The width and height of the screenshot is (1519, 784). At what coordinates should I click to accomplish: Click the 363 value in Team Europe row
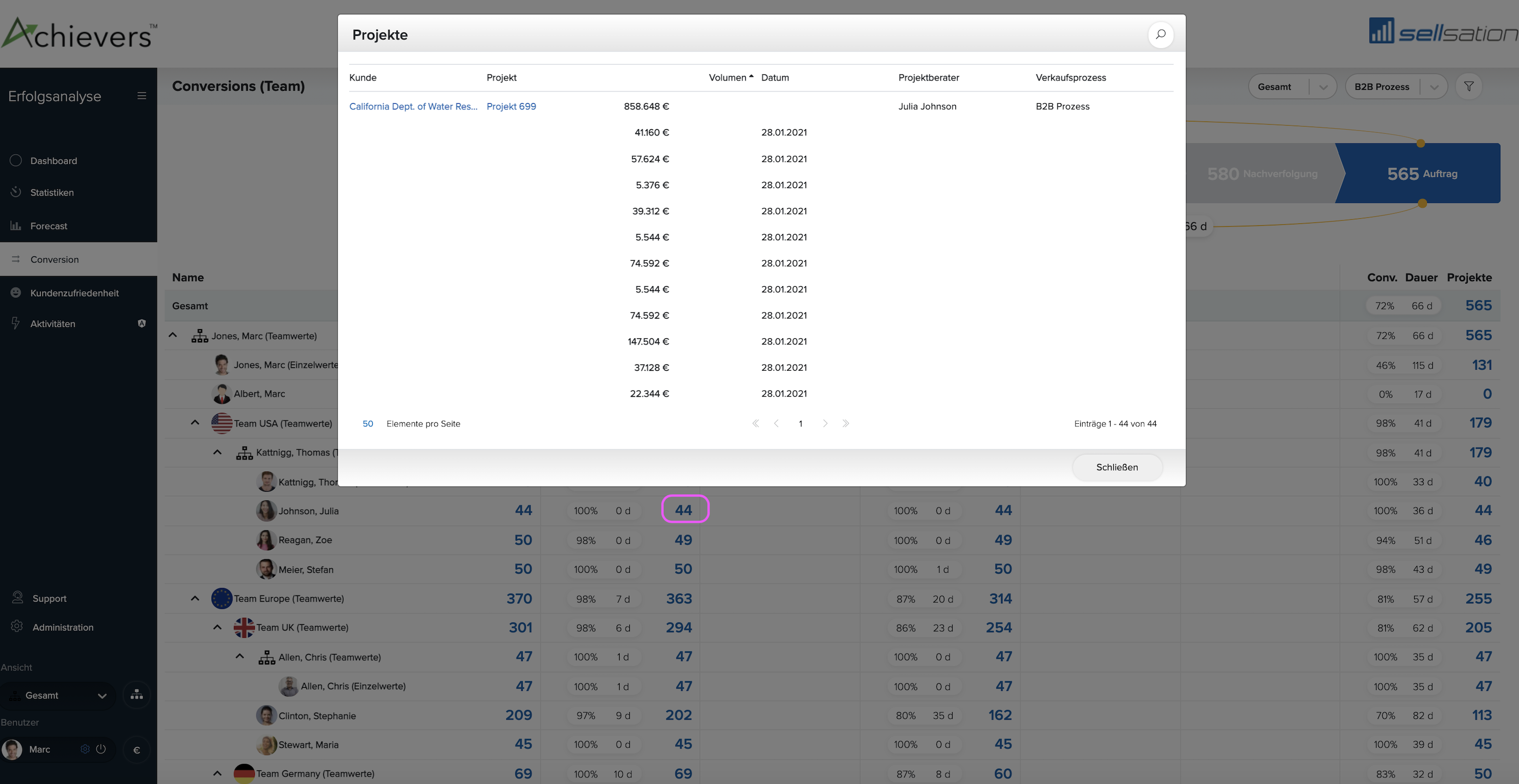pos(679,598)
